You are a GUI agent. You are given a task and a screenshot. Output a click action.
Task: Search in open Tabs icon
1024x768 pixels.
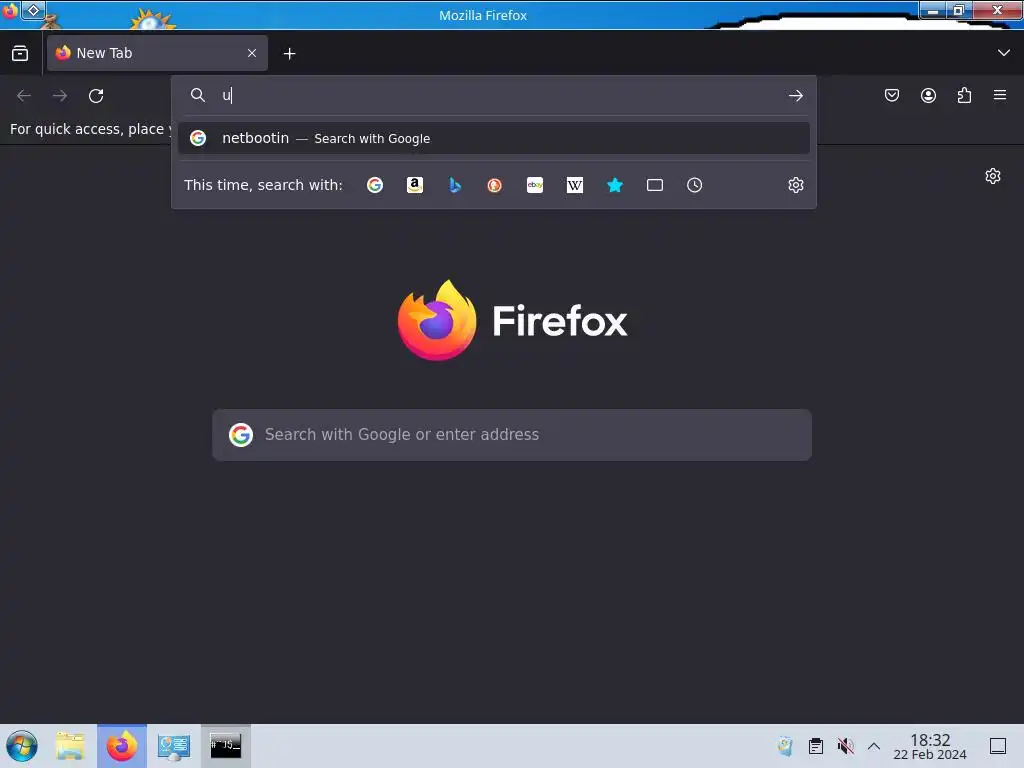click(655, 185)
